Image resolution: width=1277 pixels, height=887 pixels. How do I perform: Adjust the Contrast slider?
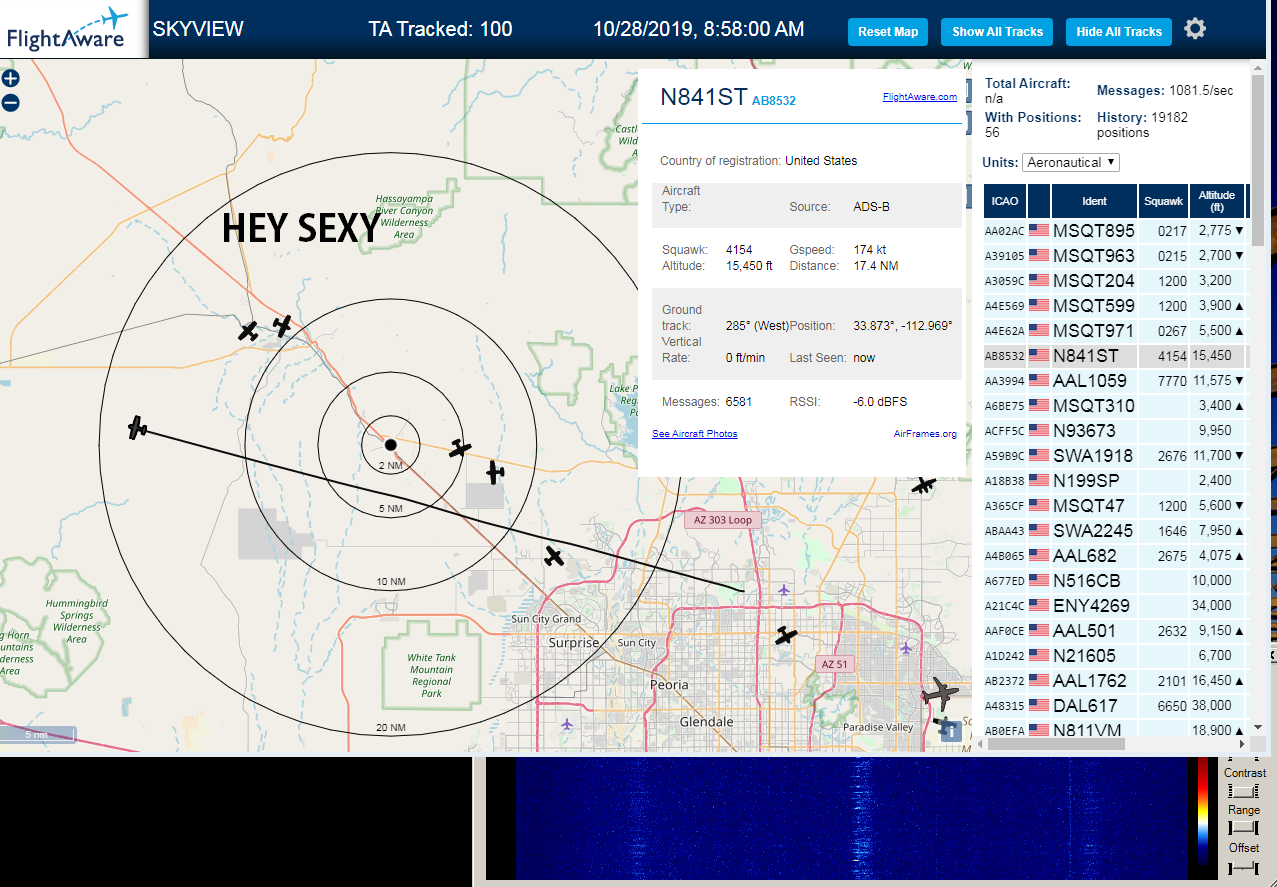(1244, 790)
